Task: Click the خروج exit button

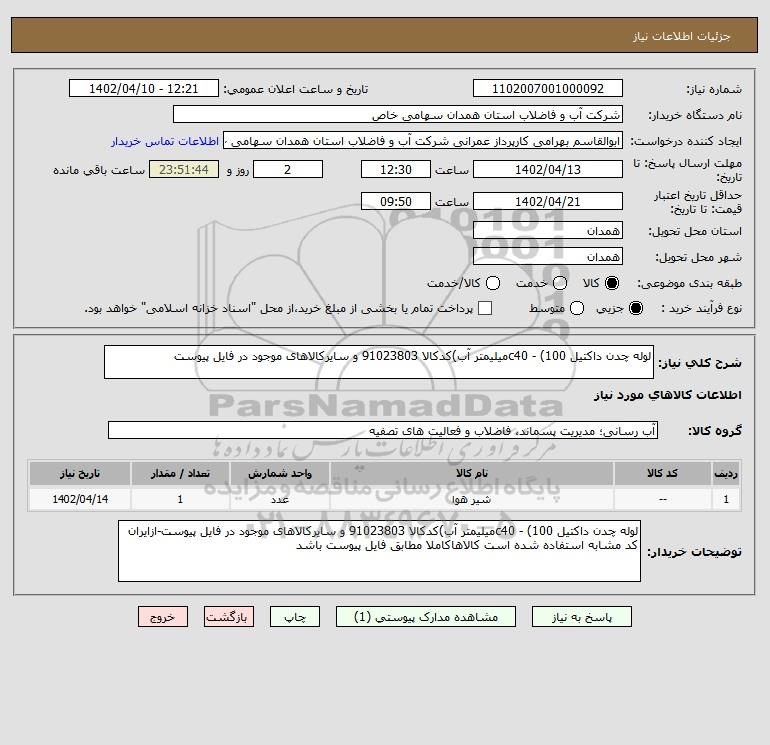Action: (163, 616)
